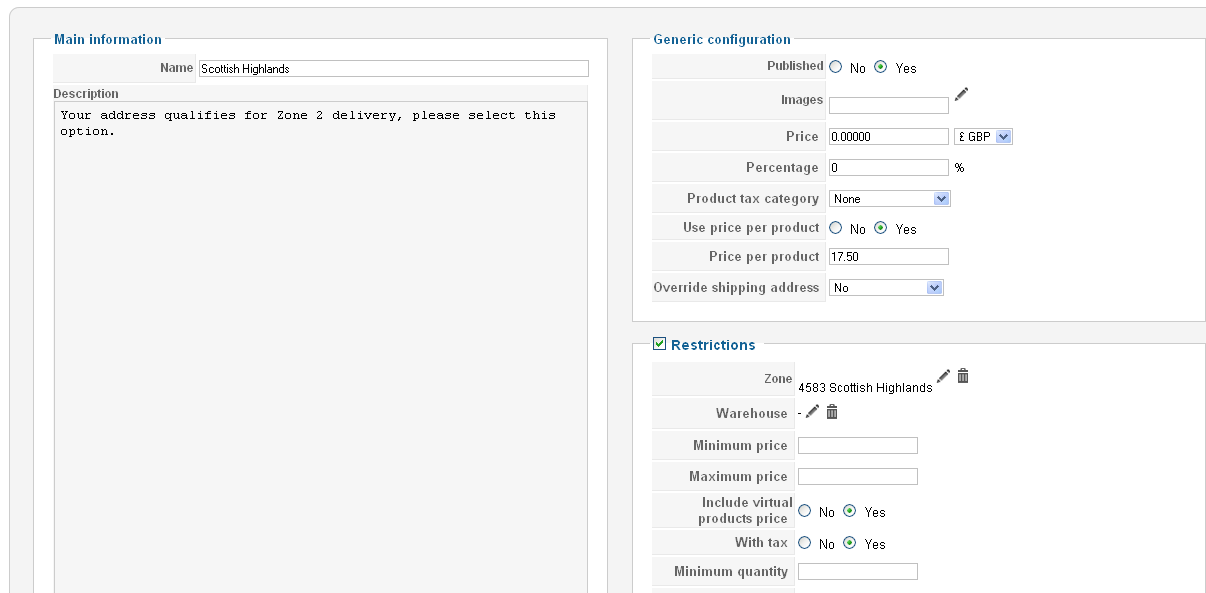Select No for Use price per product
1206x593 pixels.
click(x=836, y=228)
